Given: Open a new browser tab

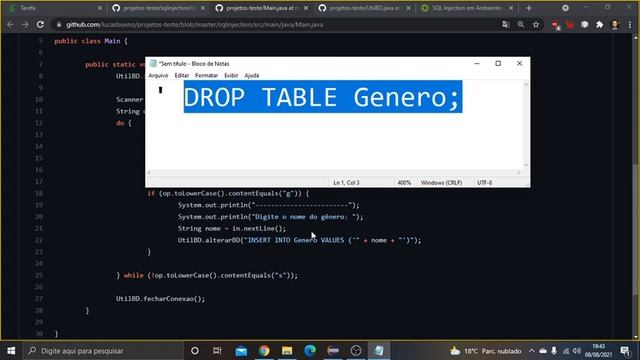Looking at the screenshot, I should click(529, 8).
